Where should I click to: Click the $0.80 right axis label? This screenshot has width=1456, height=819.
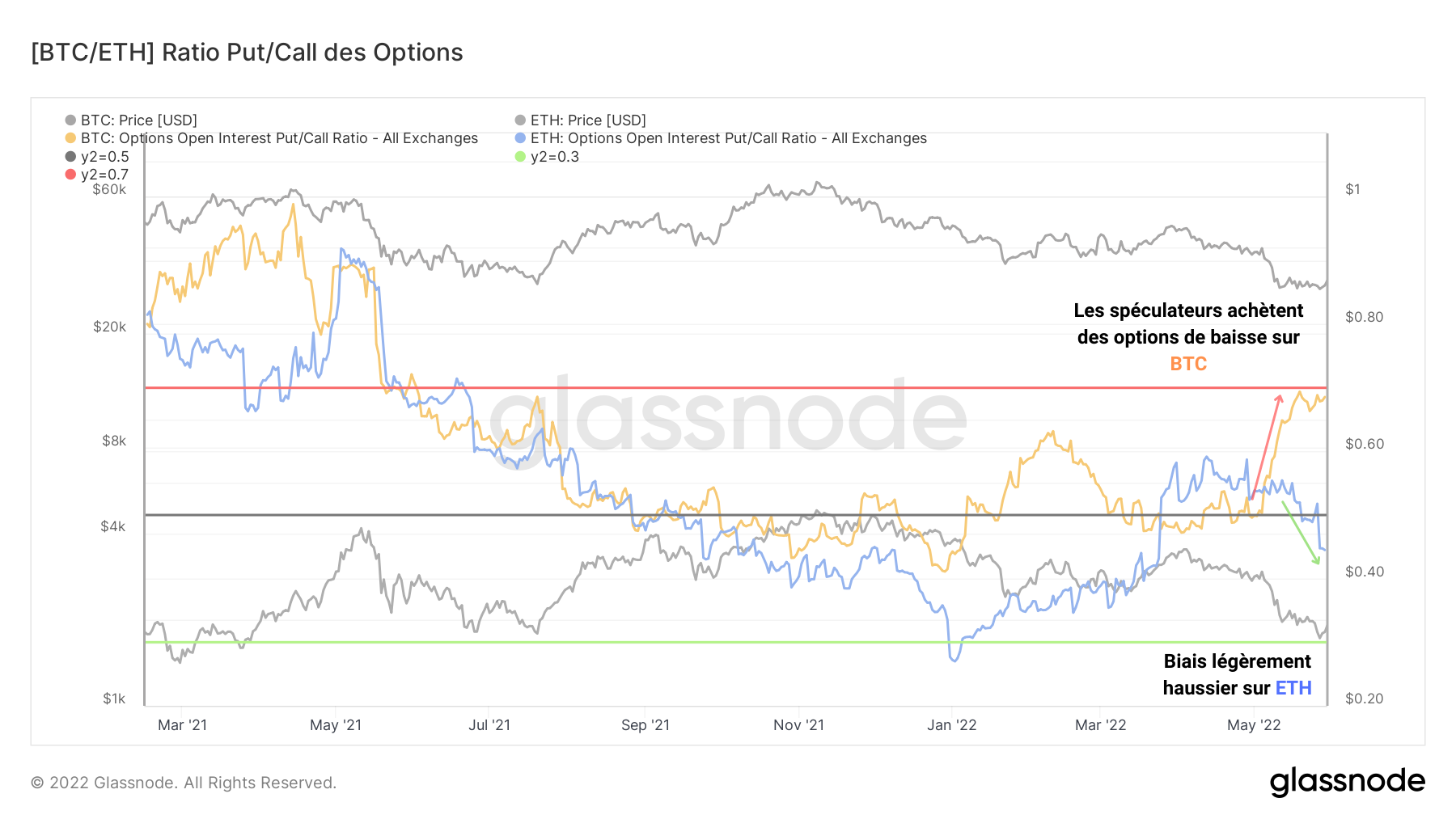[1364, 317]
